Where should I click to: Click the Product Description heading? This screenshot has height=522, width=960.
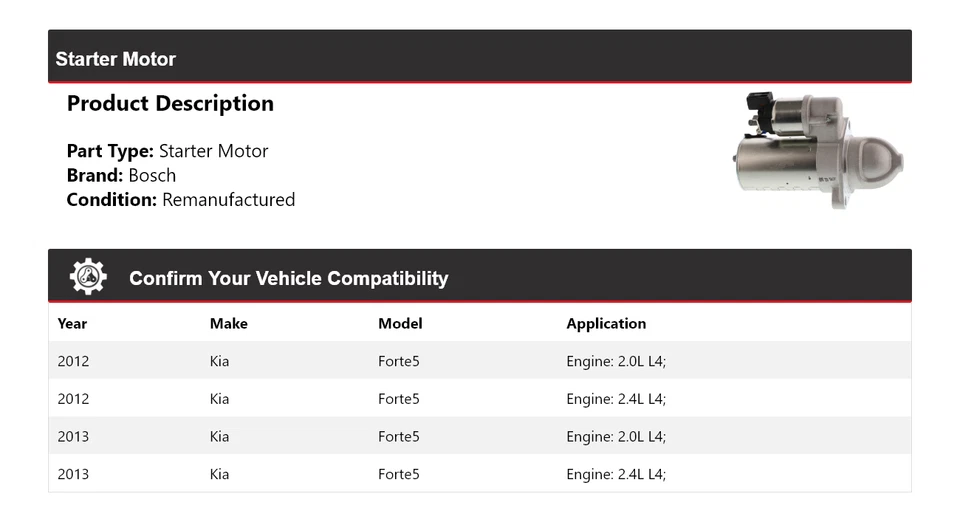coord(170,103)
